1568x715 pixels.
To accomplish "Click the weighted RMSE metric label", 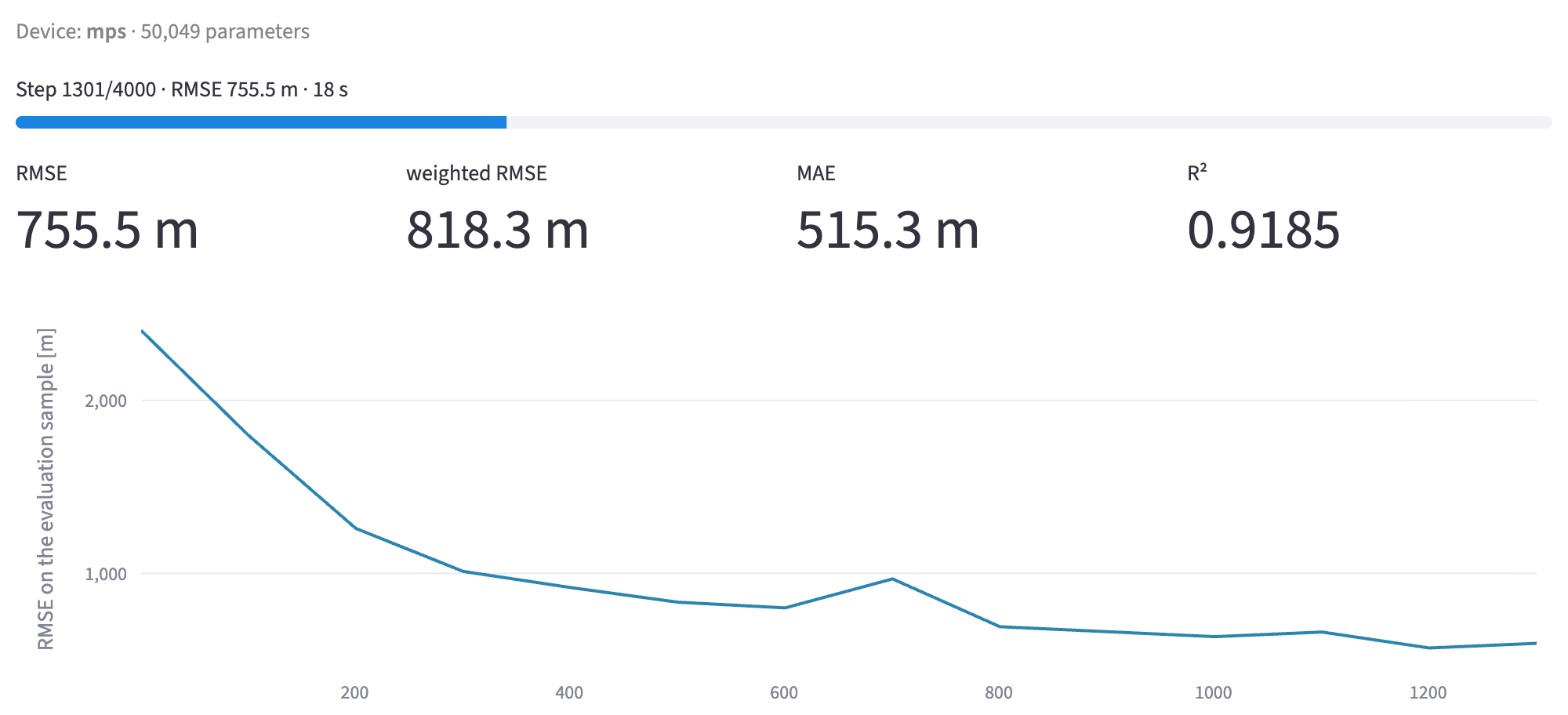I will coord(476,173).
